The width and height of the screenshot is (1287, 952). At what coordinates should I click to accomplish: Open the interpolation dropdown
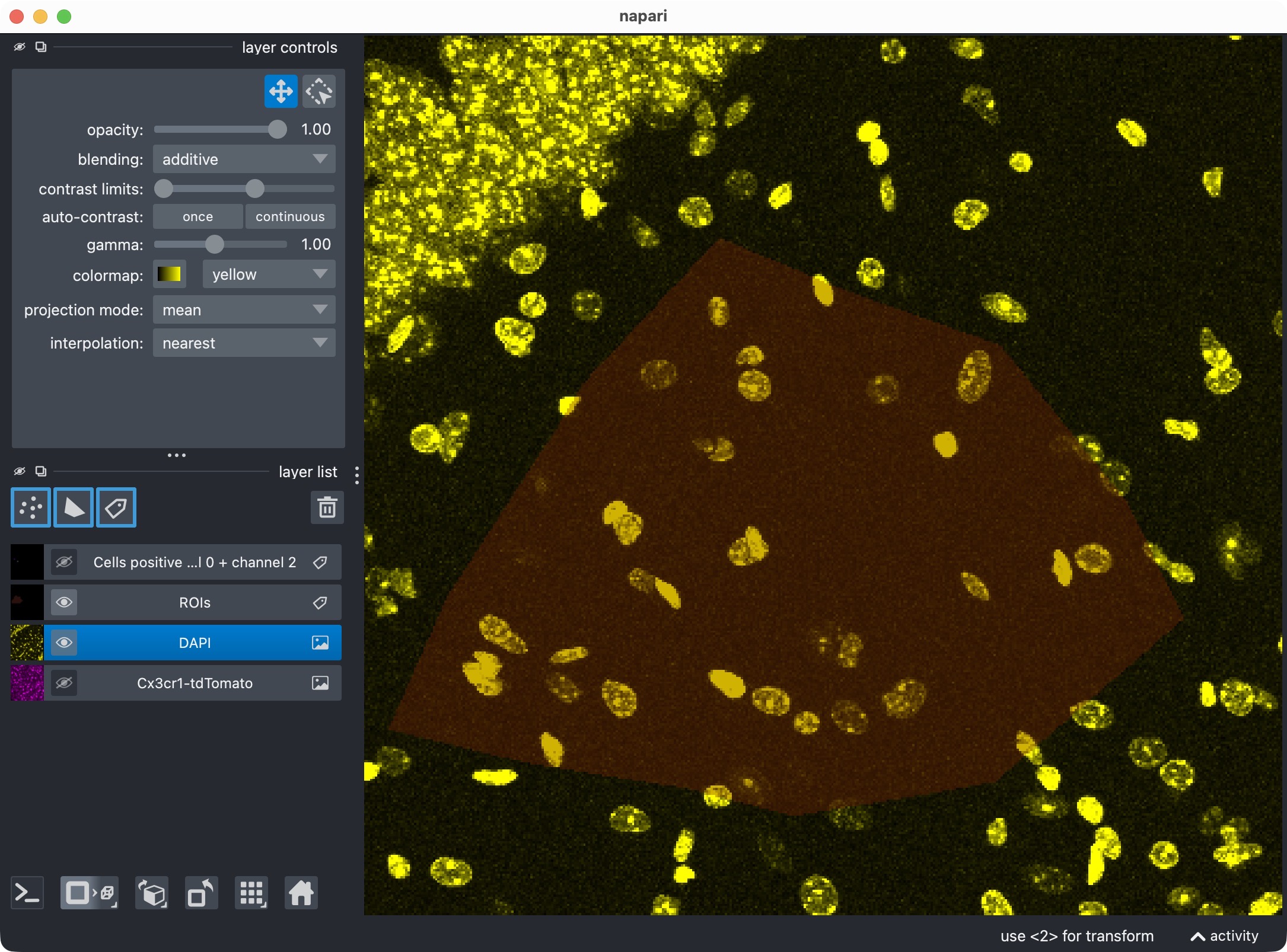[x=244, y=343]
